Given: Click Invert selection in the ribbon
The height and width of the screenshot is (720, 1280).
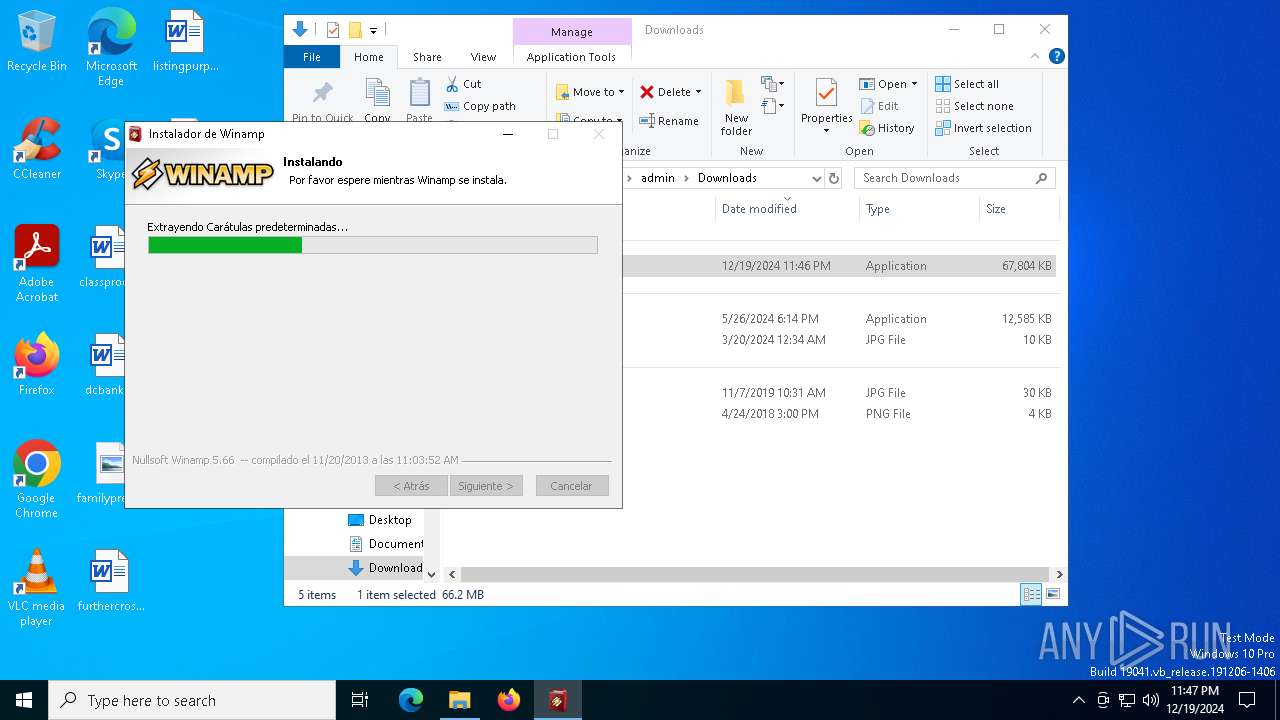Looking at the screenshot, I should click(983, 128).
